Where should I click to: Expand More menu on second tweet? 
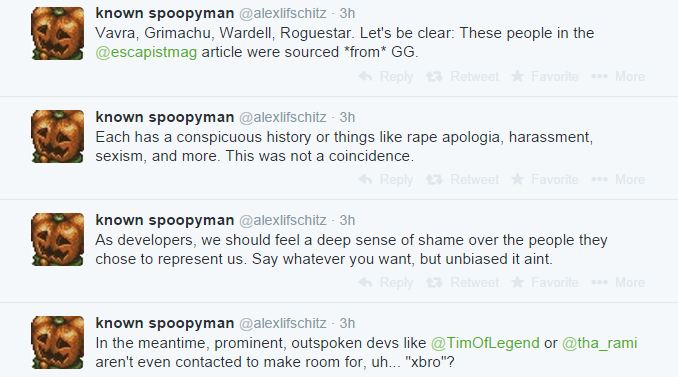click(x=618, y=179)
